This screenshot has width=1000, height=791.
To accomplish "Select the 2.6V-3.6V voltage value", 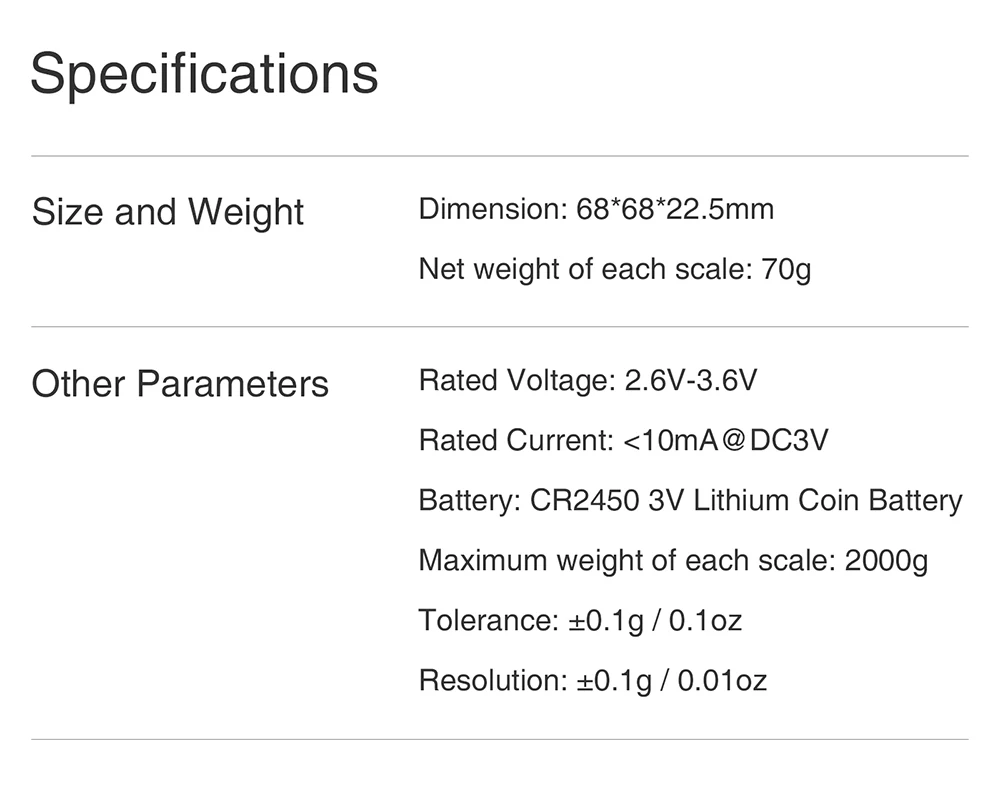I will (690, 381).
